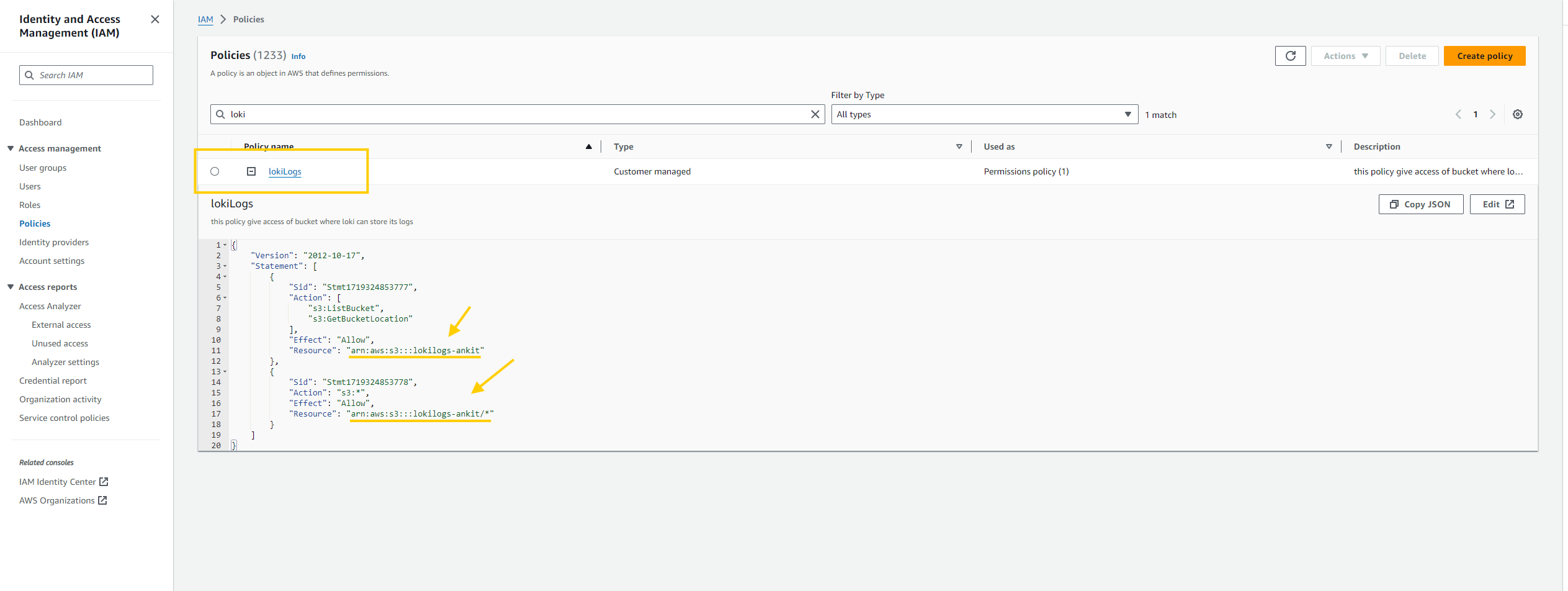Screen dimensions: 1568x591
Task: Go to next results page
Action: point(1493,114)
